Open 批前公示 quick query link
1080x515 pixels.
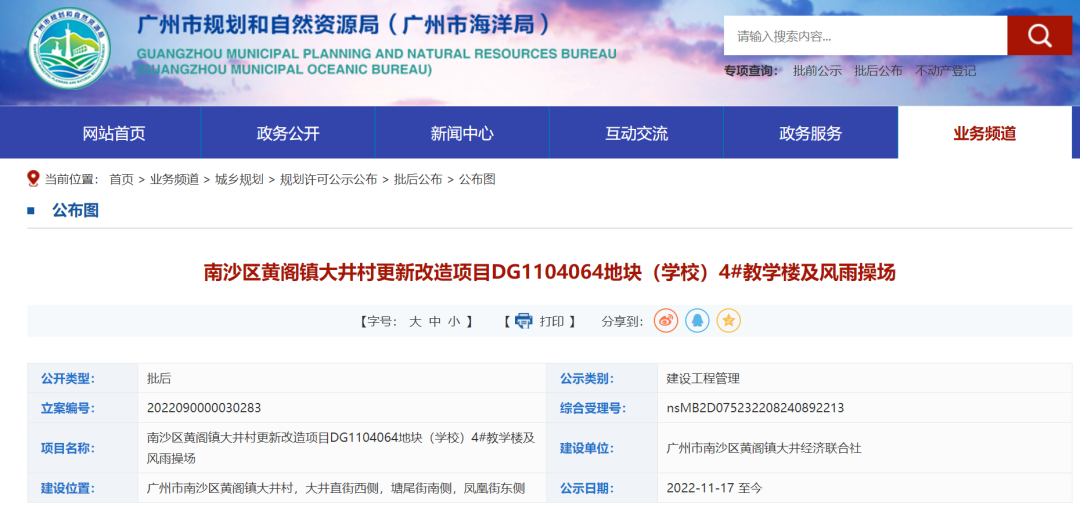click(x=818, y=71)
